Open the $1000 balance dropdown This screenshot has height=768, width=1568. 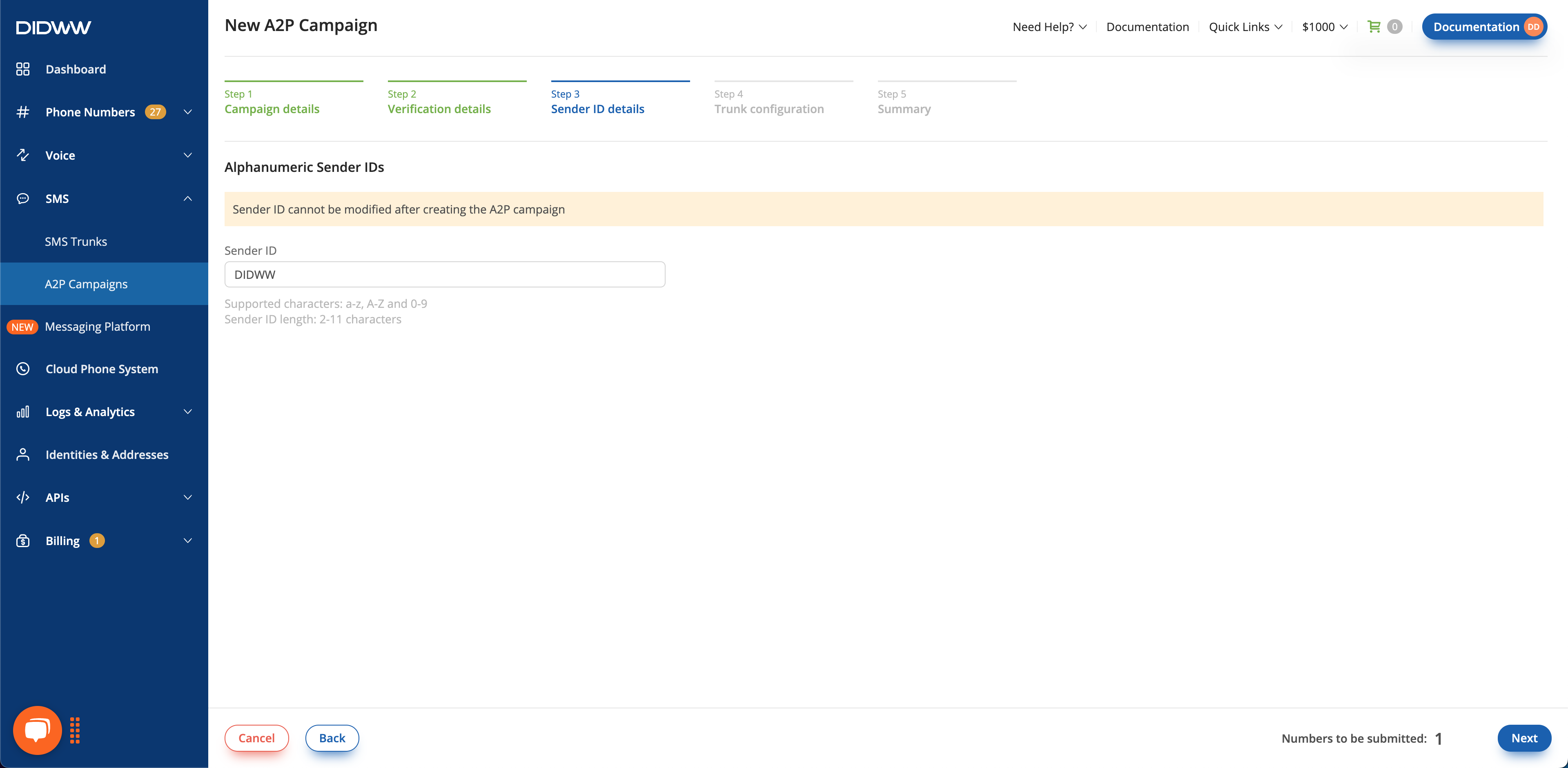(1325, 27)
